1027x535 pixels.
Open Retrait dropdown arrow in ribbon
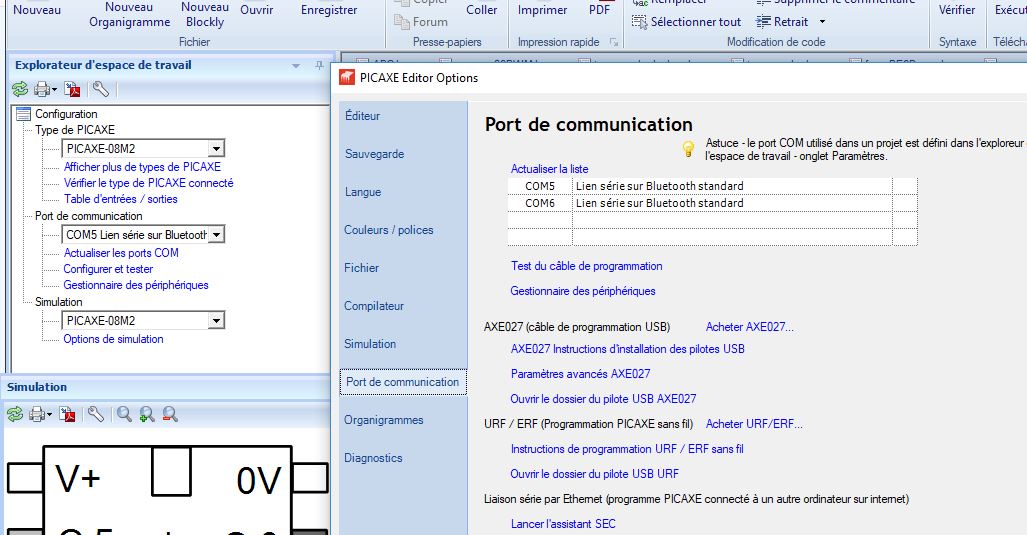click(x=823, y=22)
